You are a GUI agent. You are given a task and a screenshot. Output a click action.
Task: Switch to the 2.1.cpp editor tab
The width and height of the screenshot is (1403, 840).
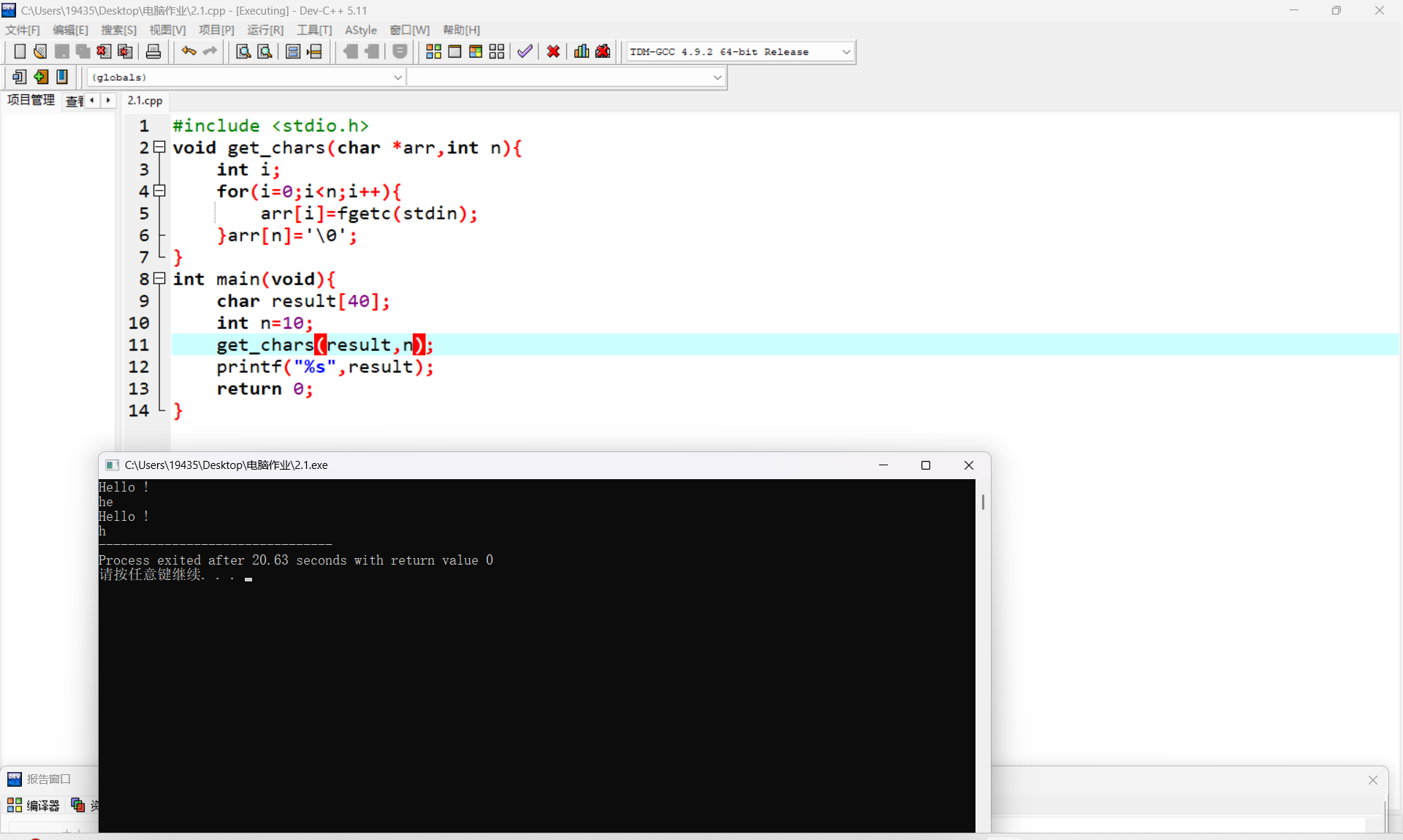point(145,101)
